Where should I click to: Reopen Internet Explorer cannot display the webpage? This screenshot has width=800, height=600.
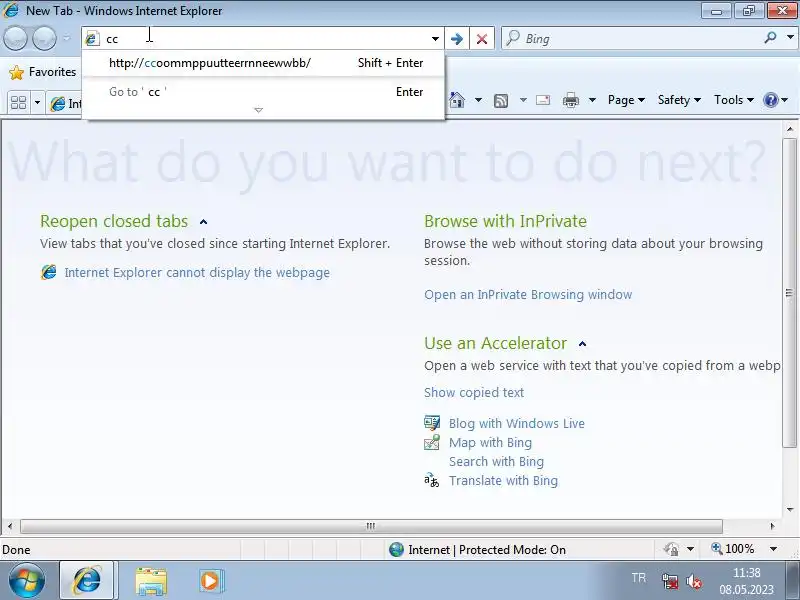pyautogui.click(x=197, y=272)
